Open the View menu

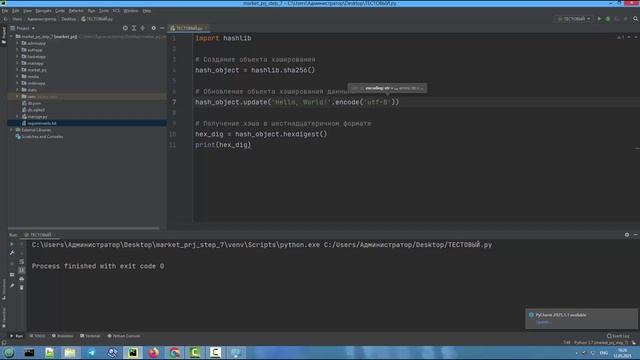pos(27,11)
